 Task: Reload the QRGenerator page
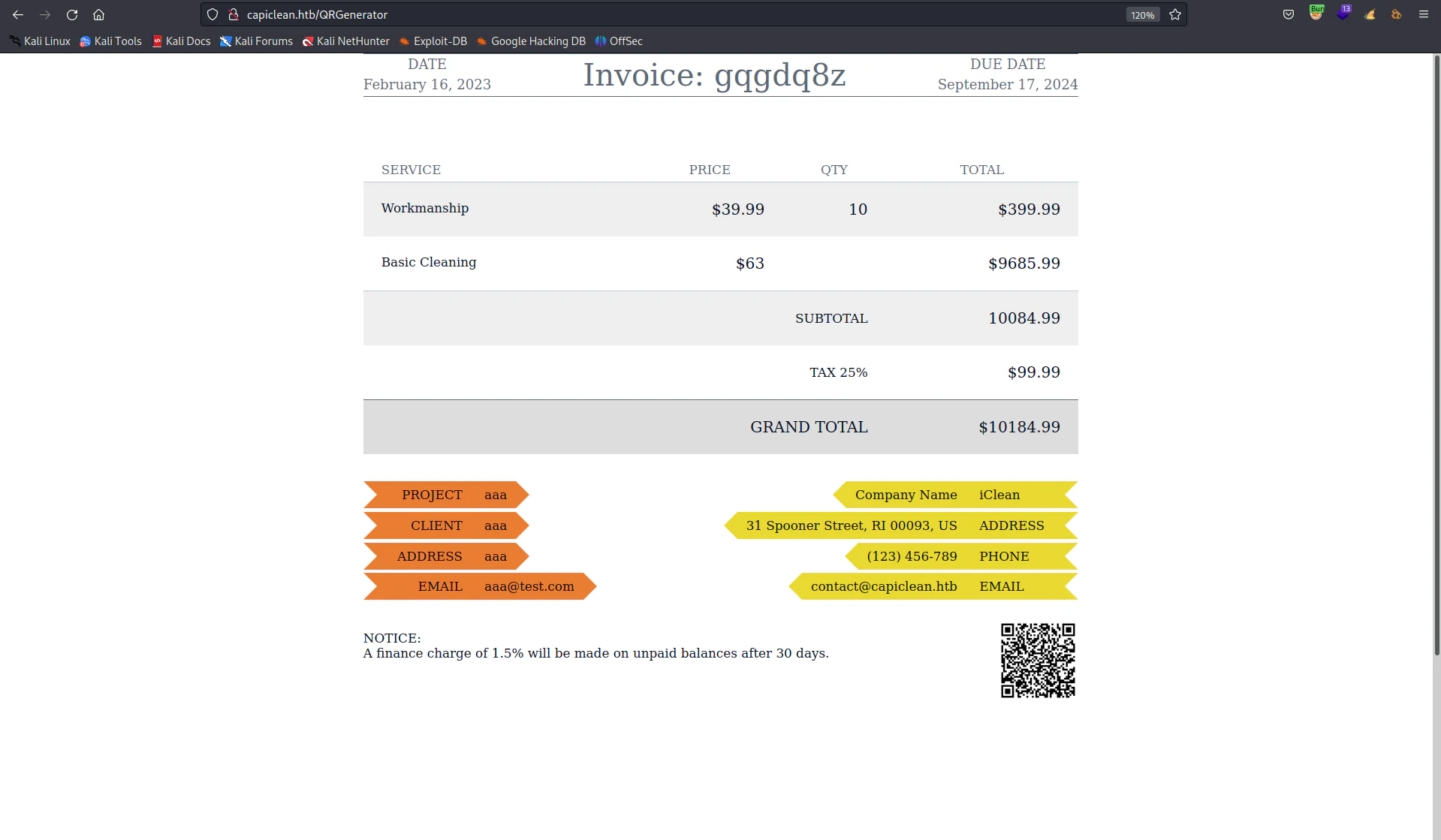(72, 15)
